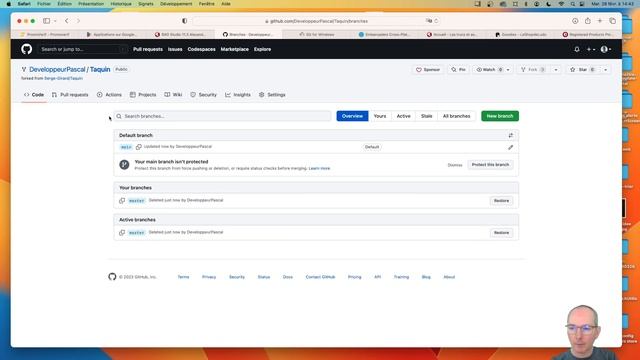
Task: Click the Learn more link
Action: coord(319,168)
